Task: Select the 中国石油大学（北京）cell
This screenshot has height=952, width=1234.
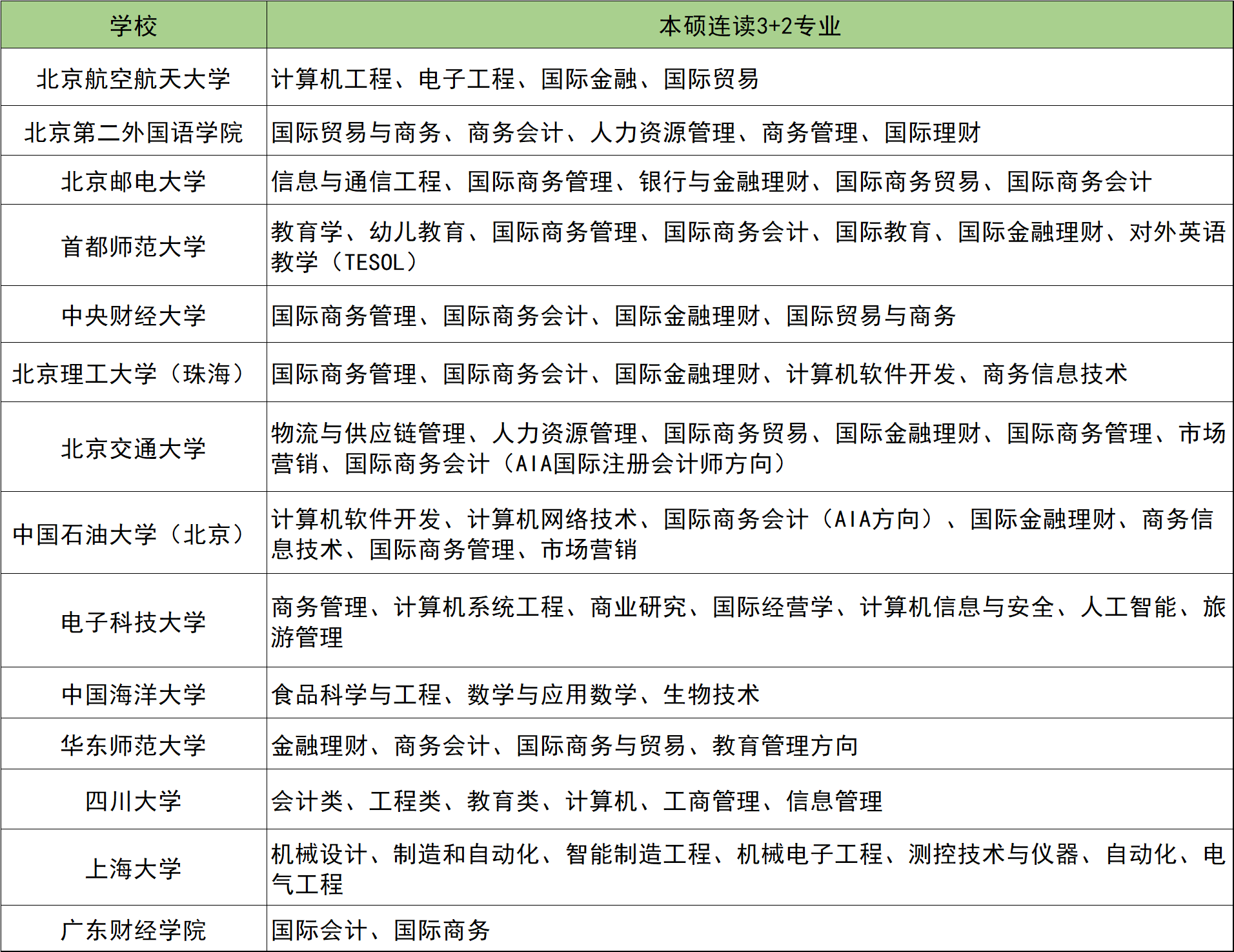Action: pyautogui.click(x=134, y=534)
